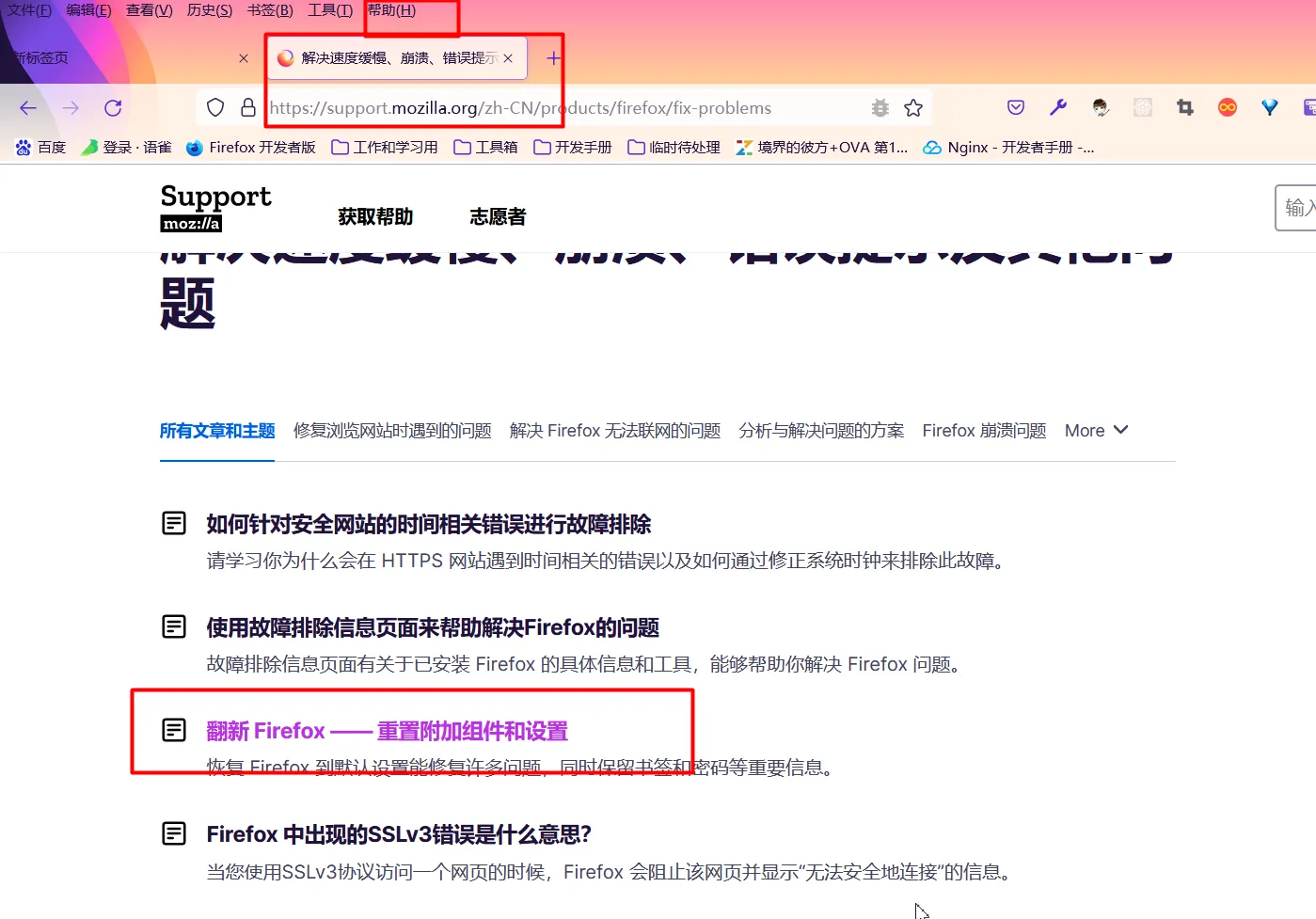Show site security padlock information

coord(248,108)
